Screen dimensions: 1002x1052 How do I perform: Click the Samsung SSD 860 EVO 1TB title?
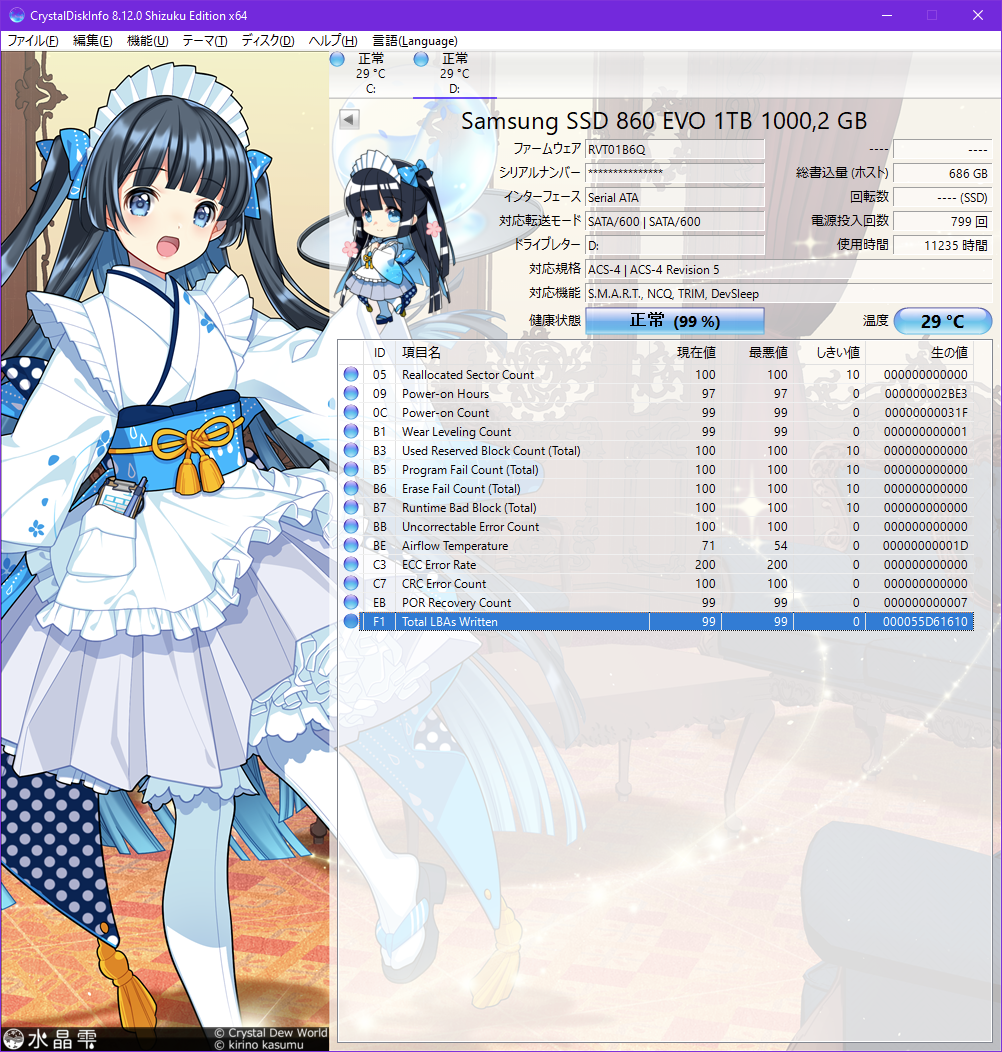click(x=664, y=121)
